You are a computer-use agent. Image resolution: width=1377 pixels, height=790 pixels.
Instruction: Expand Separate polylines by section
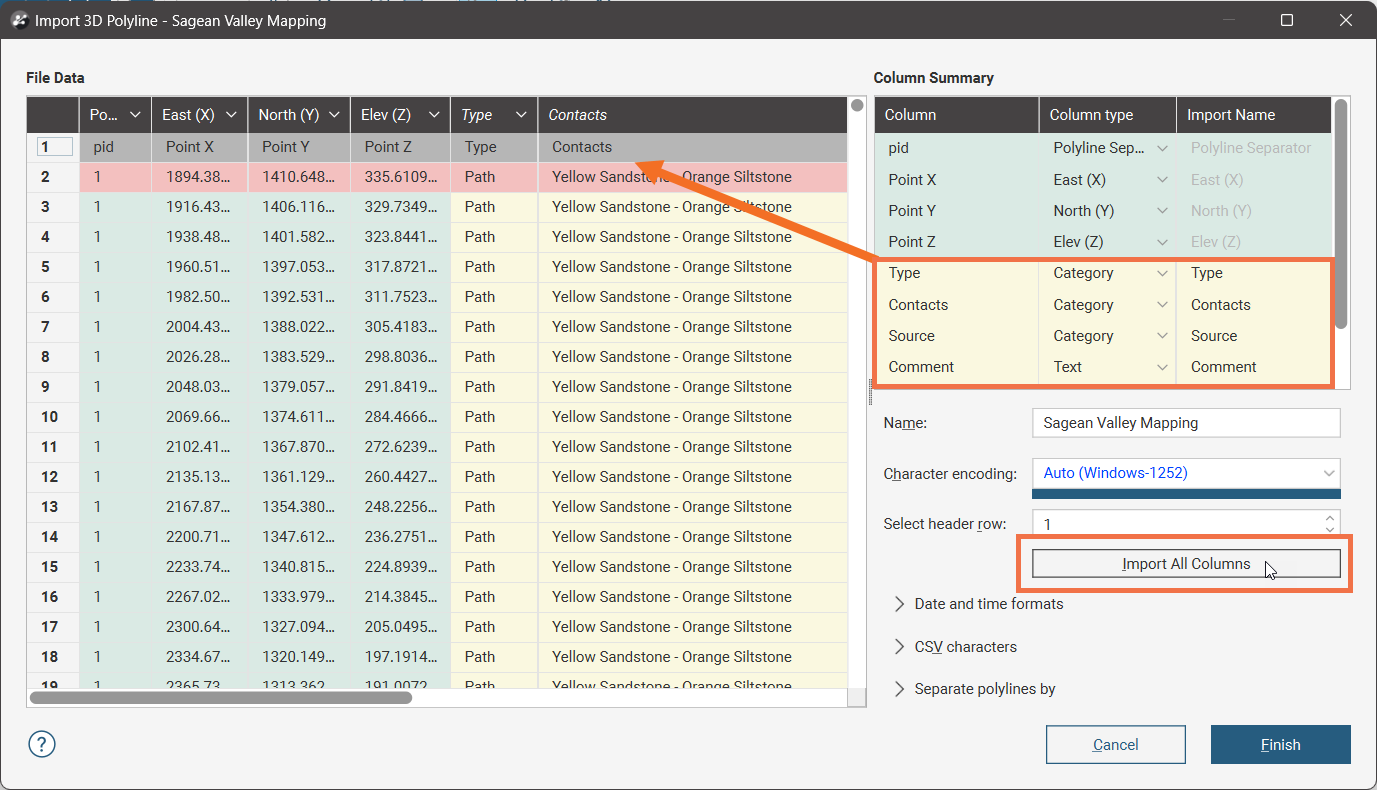899,689
